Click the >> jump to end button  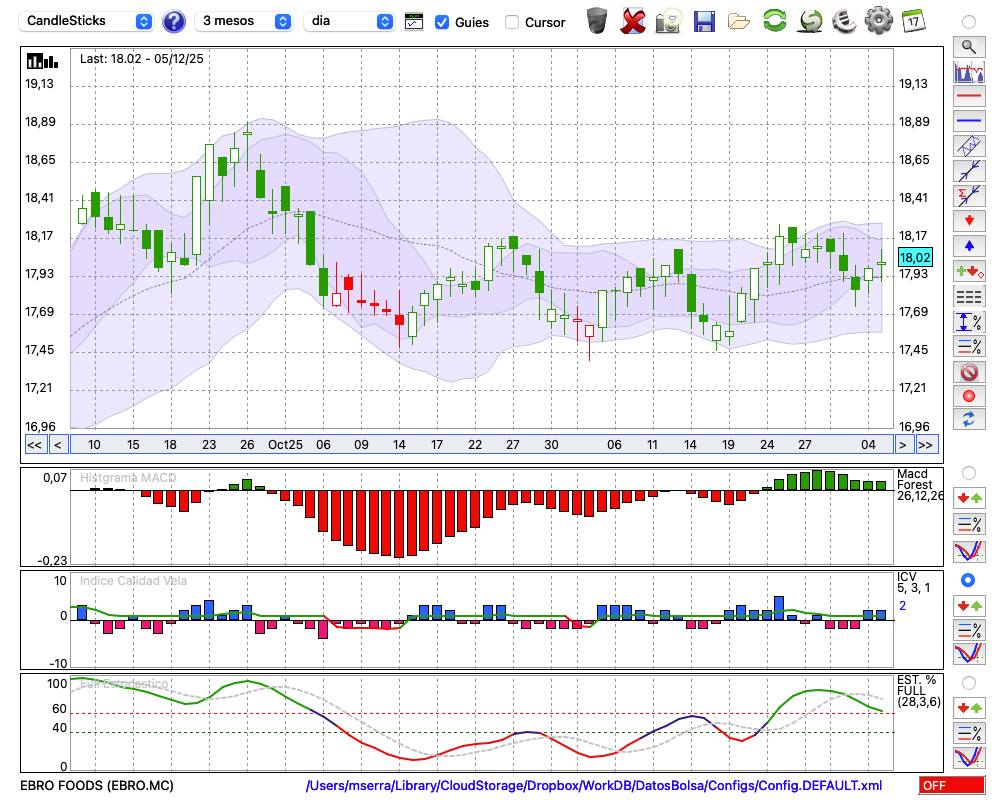[x=926, y=445]
